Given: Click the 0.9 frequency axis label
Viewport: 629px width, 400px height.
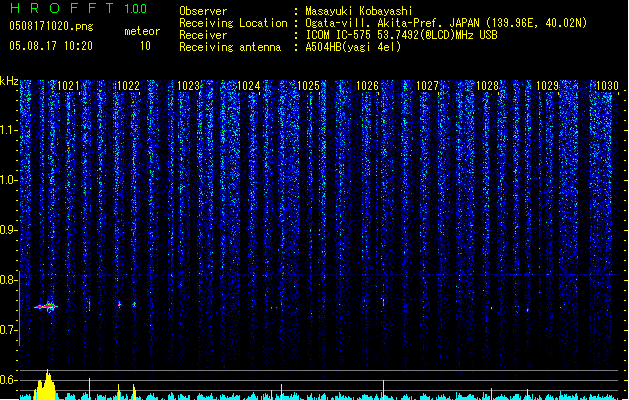Looking at the screenshot, I should tap(8, 230).
